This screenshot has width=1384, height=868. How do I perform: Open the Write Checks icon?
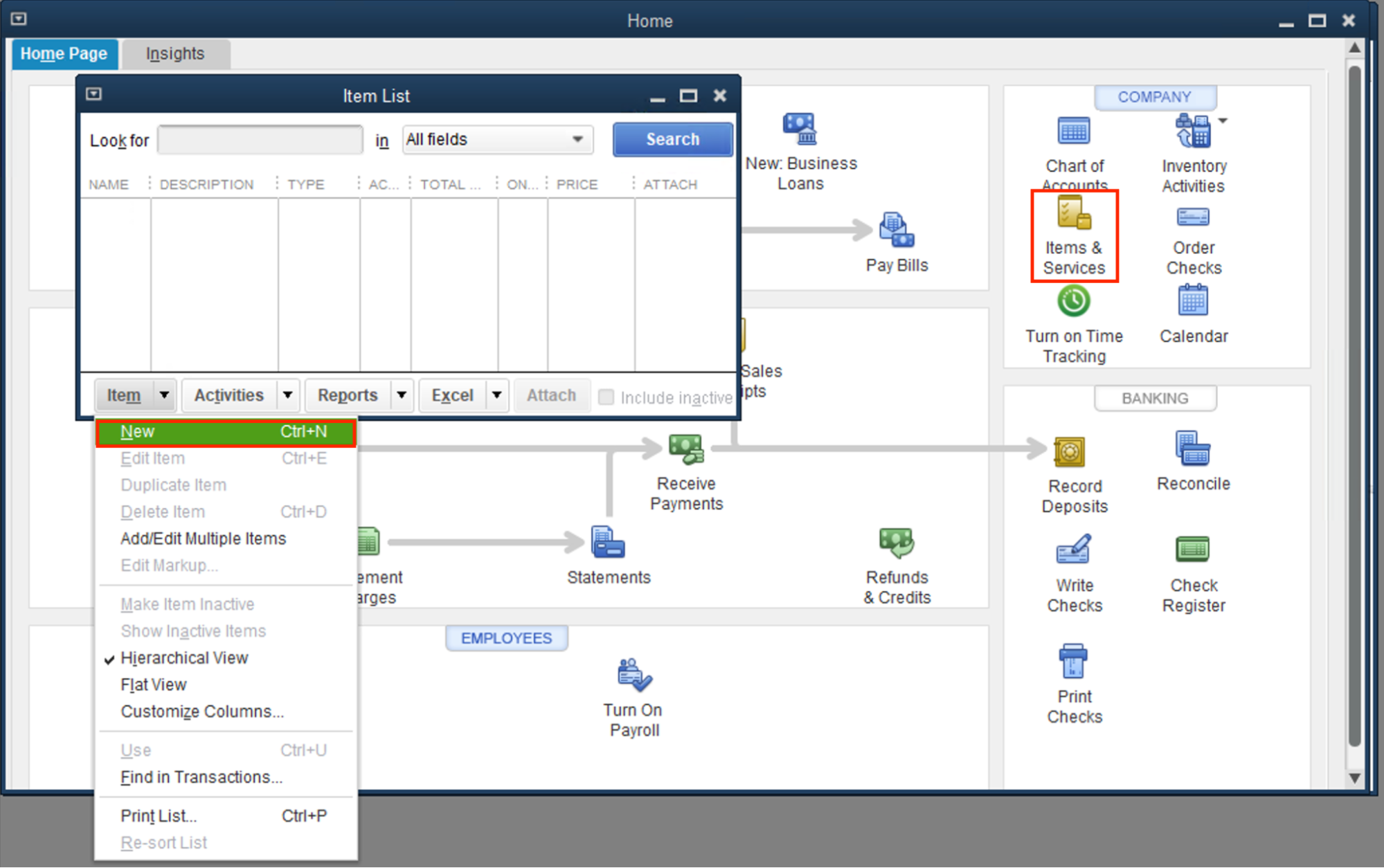[1074, 550]
